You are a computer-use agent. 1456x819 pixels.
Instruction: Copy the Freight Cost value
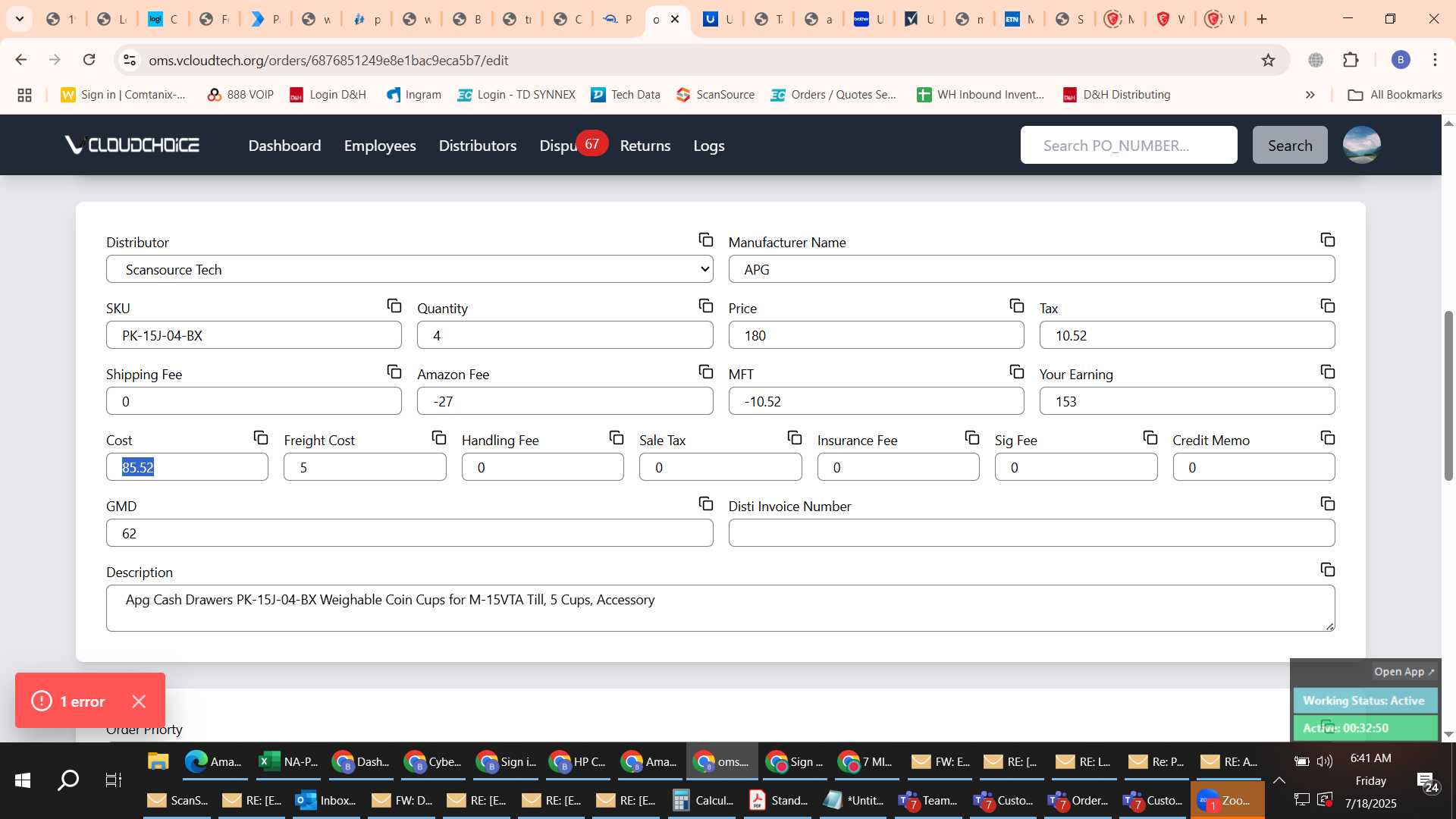(x=438, y=438)
